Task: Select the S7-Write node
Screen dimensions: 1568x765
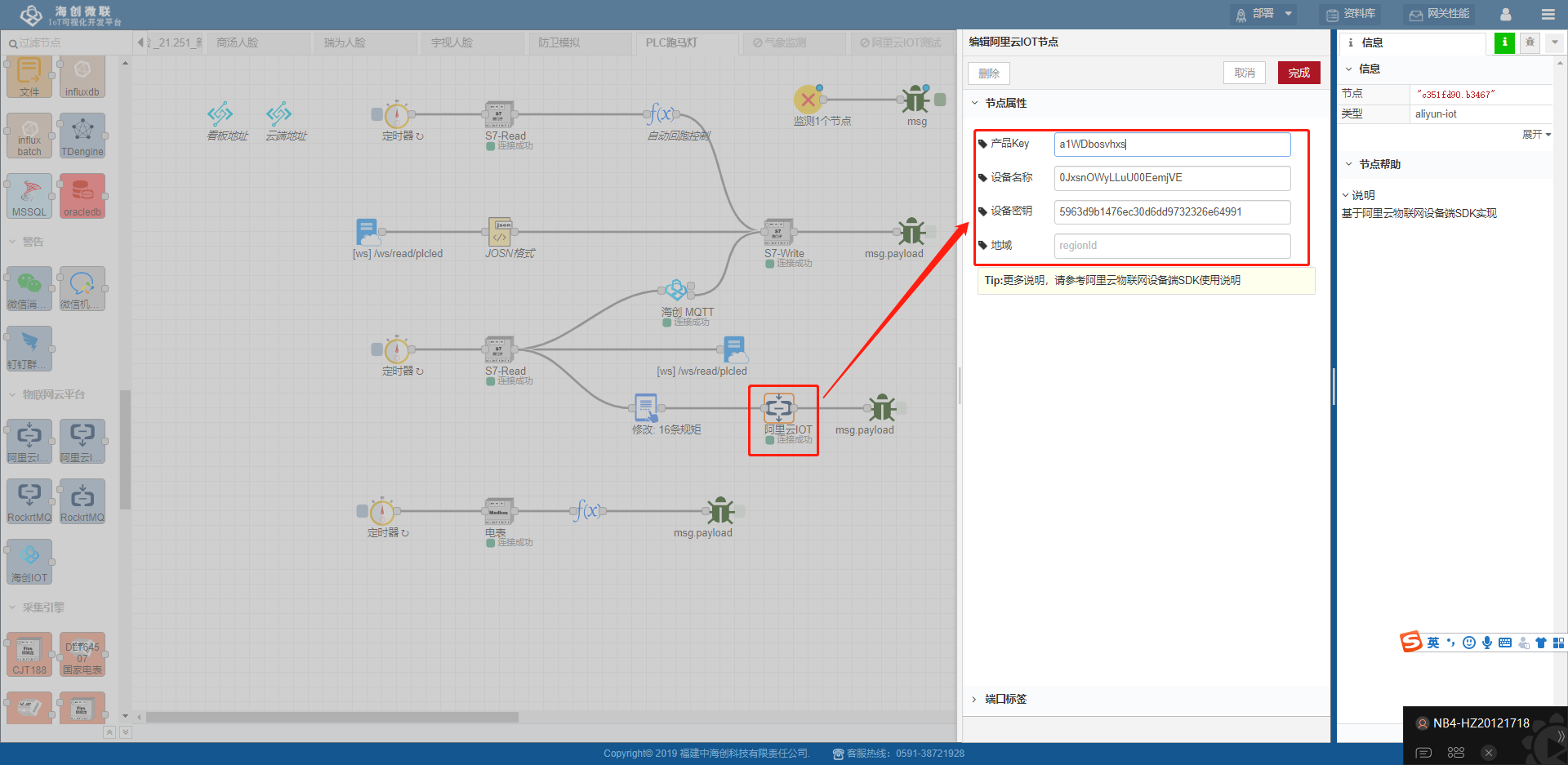Action: (x=778, y=232)
